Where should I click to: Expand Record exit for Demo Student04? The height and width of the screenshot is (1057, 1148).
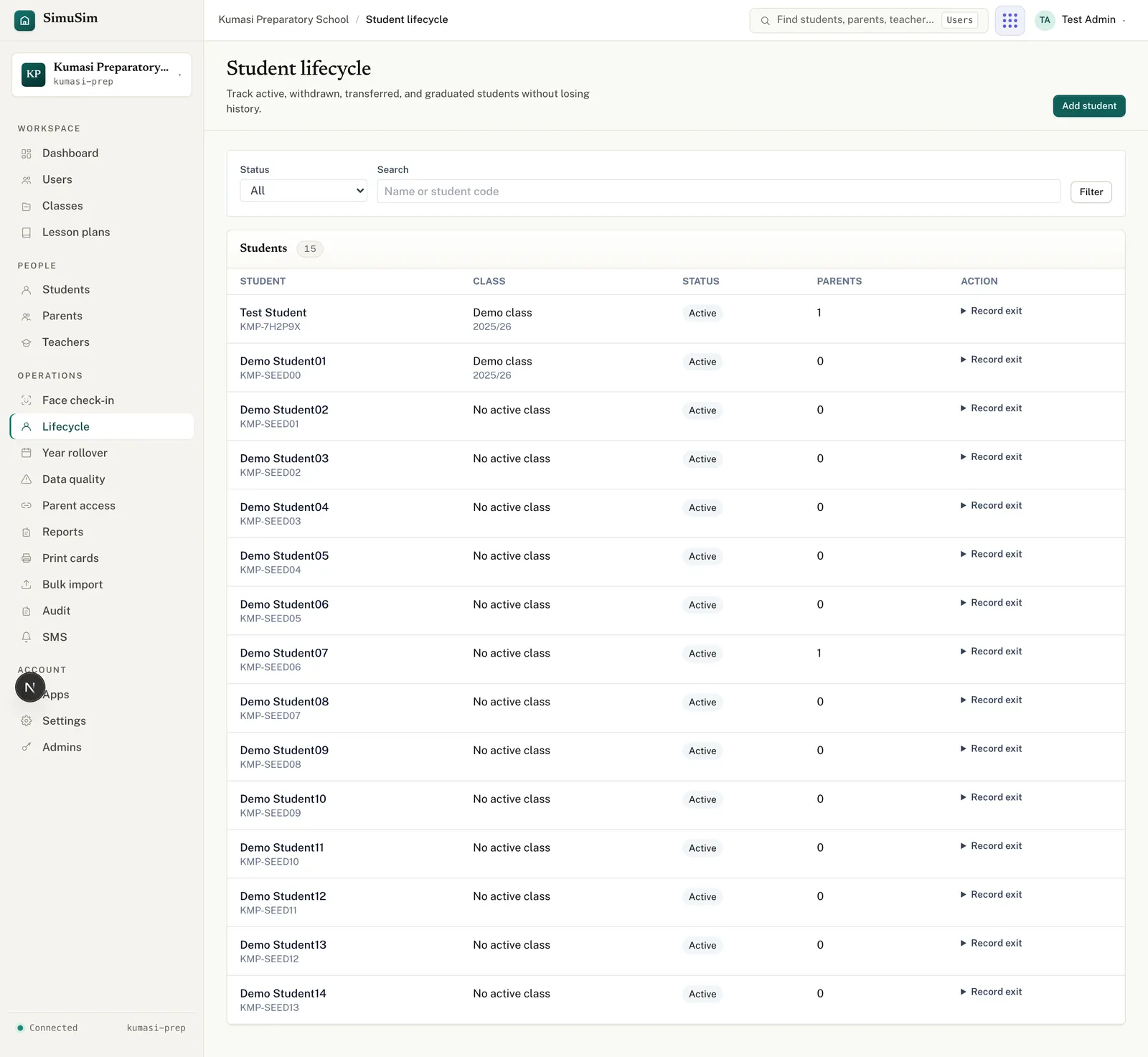point(991,506)
